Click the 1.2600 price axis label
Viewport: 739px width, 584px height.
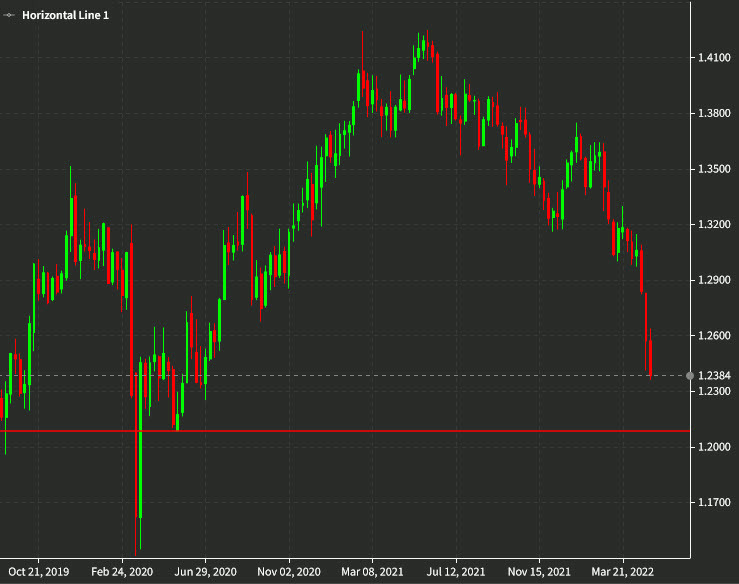(x=714, y=336)
